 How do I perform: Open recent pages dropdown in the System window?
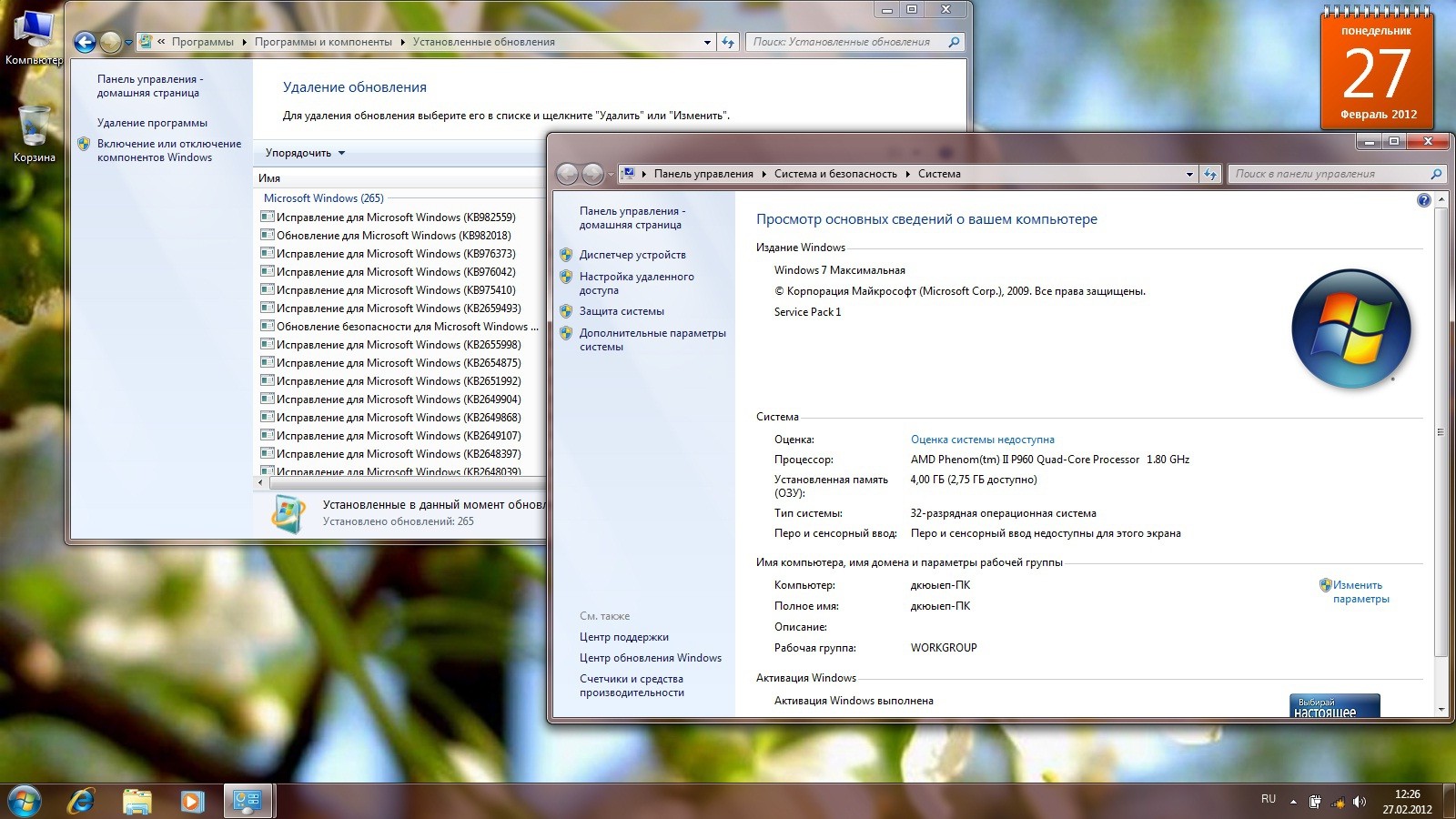click(611, 174)
